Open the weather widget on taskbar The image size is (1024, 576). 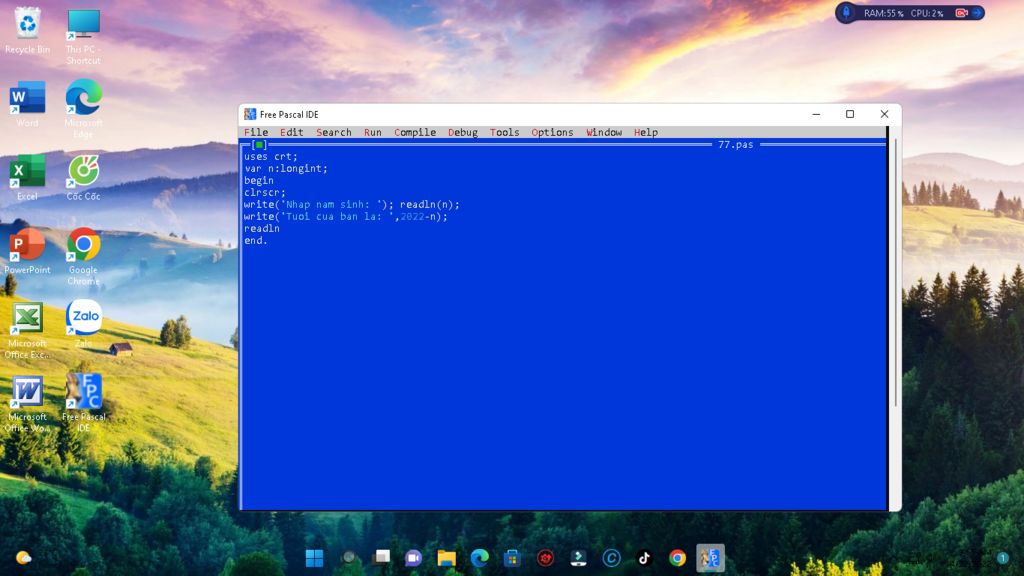tap(24, 558)
